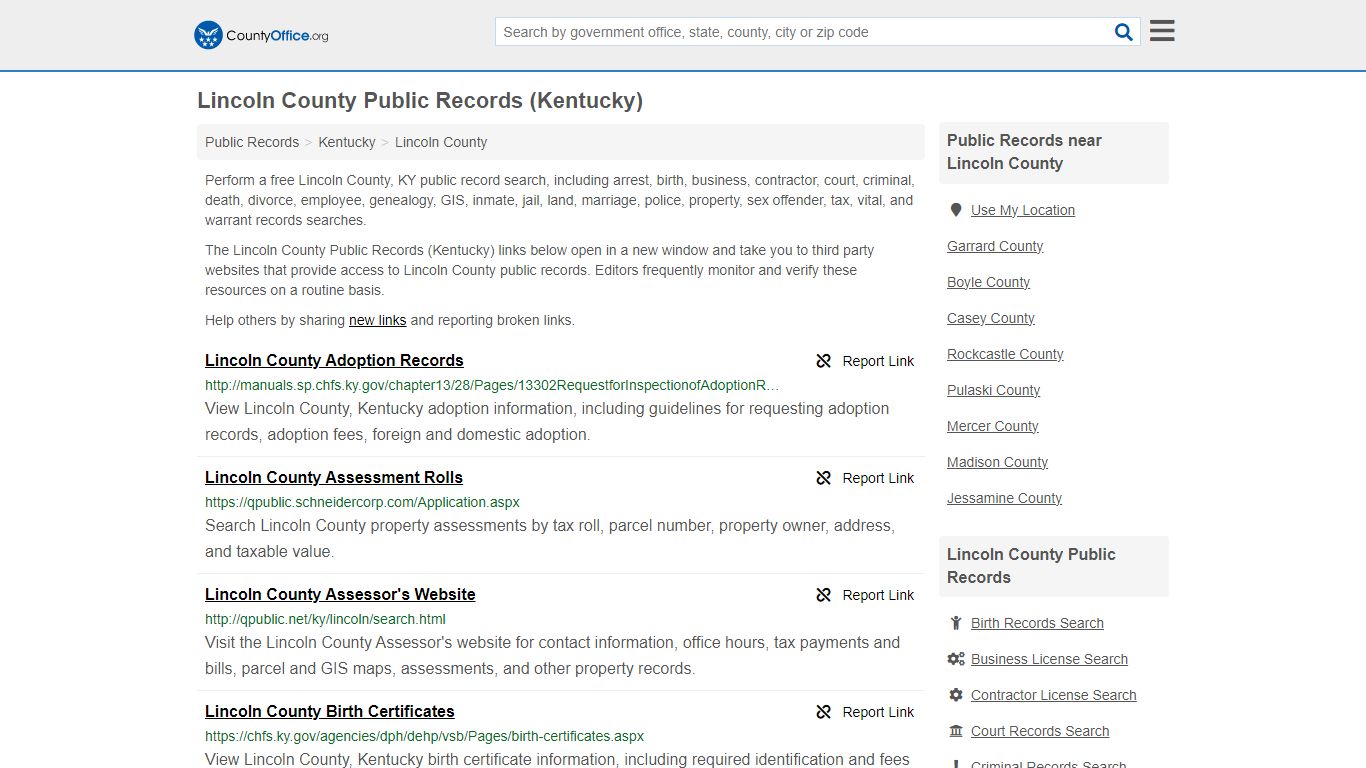Report Link for Birth Certificates
The image size is (1366, 768).
coord(878,712)
